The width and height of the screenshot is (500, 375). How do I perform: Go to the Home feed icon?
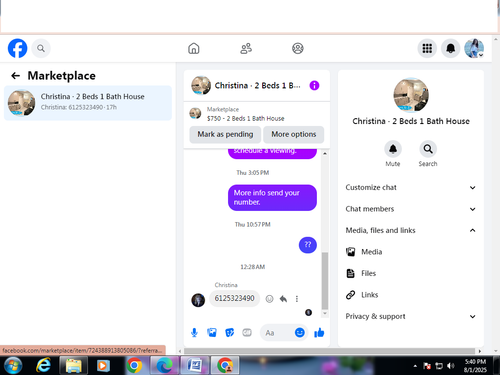[x=194, y=48]
